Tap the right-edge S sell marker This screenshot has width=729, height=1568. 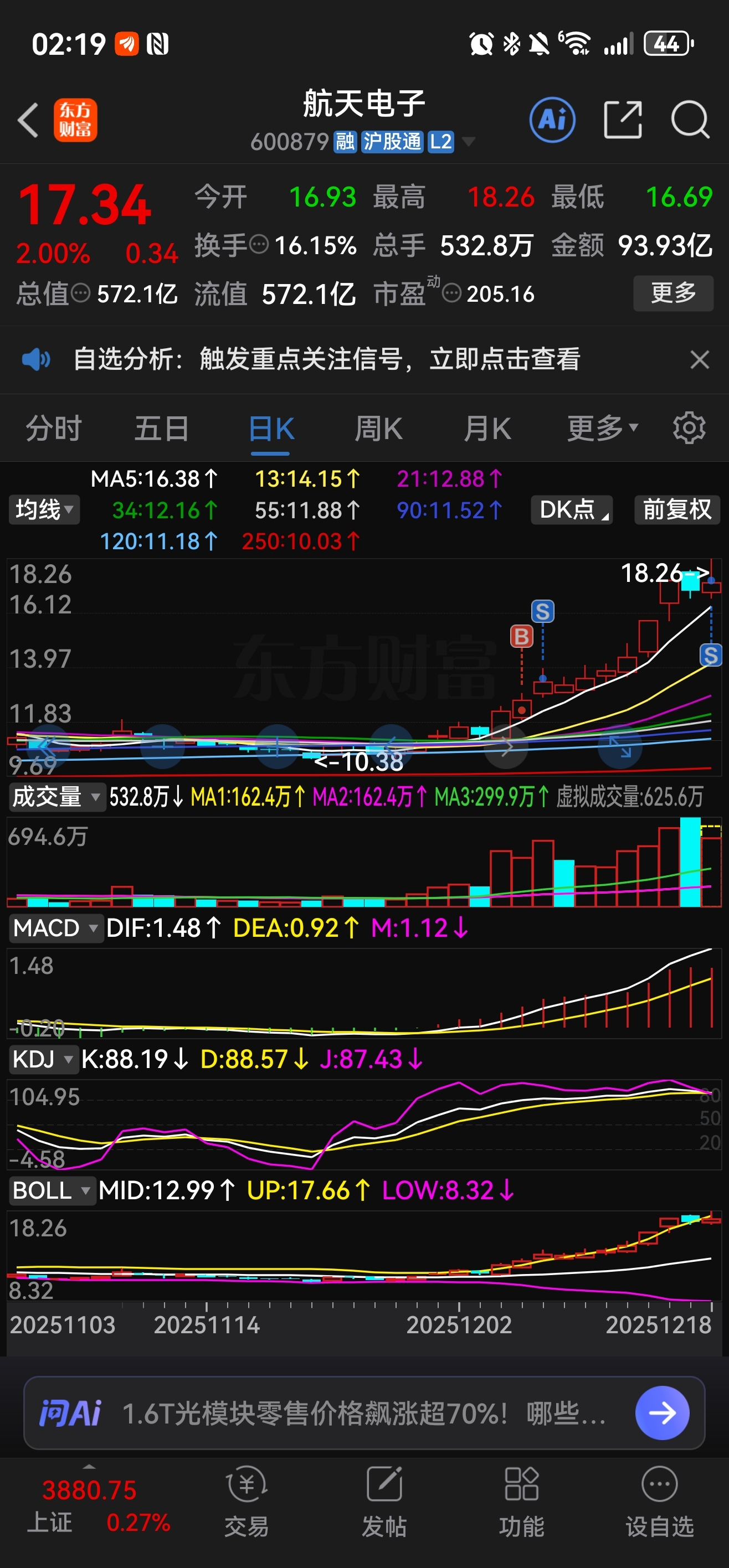pos(710,655)
